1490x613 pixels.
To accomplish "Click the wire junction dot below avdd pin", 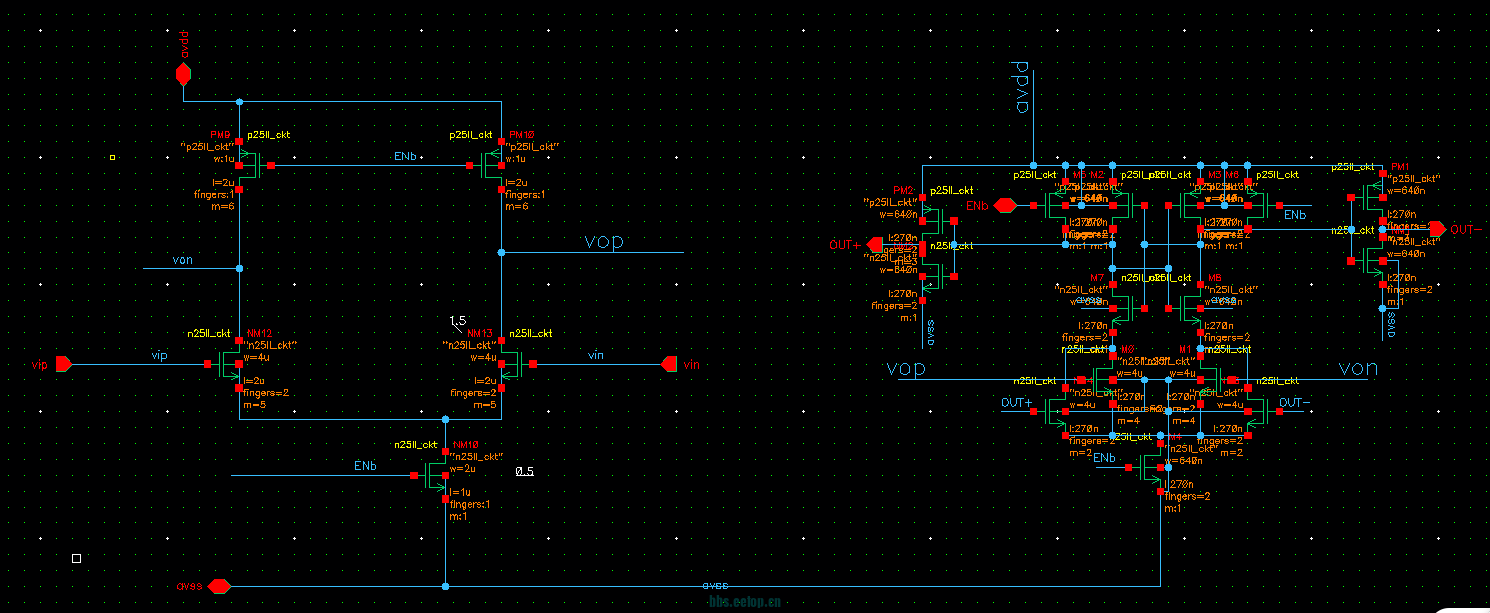I will click(x=239, y=102).
